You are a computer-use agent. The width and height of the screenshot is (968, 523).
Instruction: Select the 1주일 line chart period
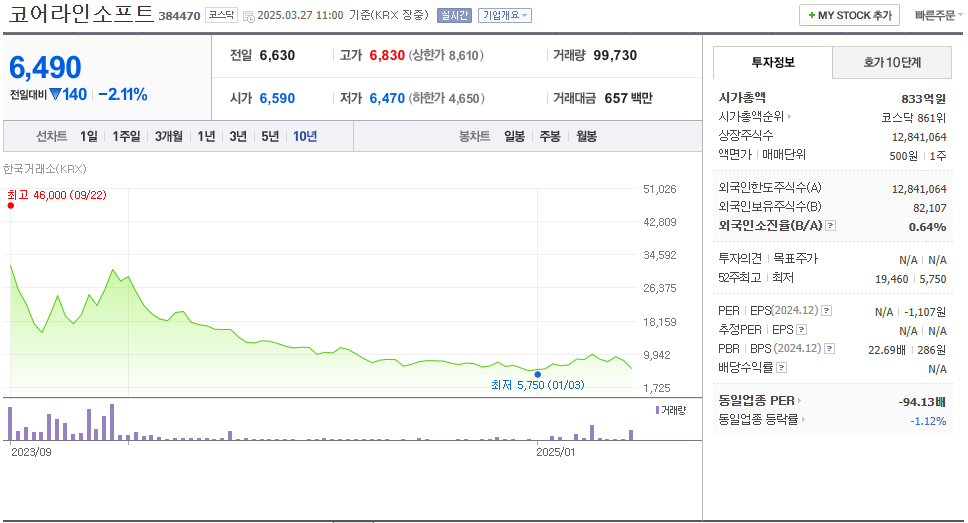(127, 136)
